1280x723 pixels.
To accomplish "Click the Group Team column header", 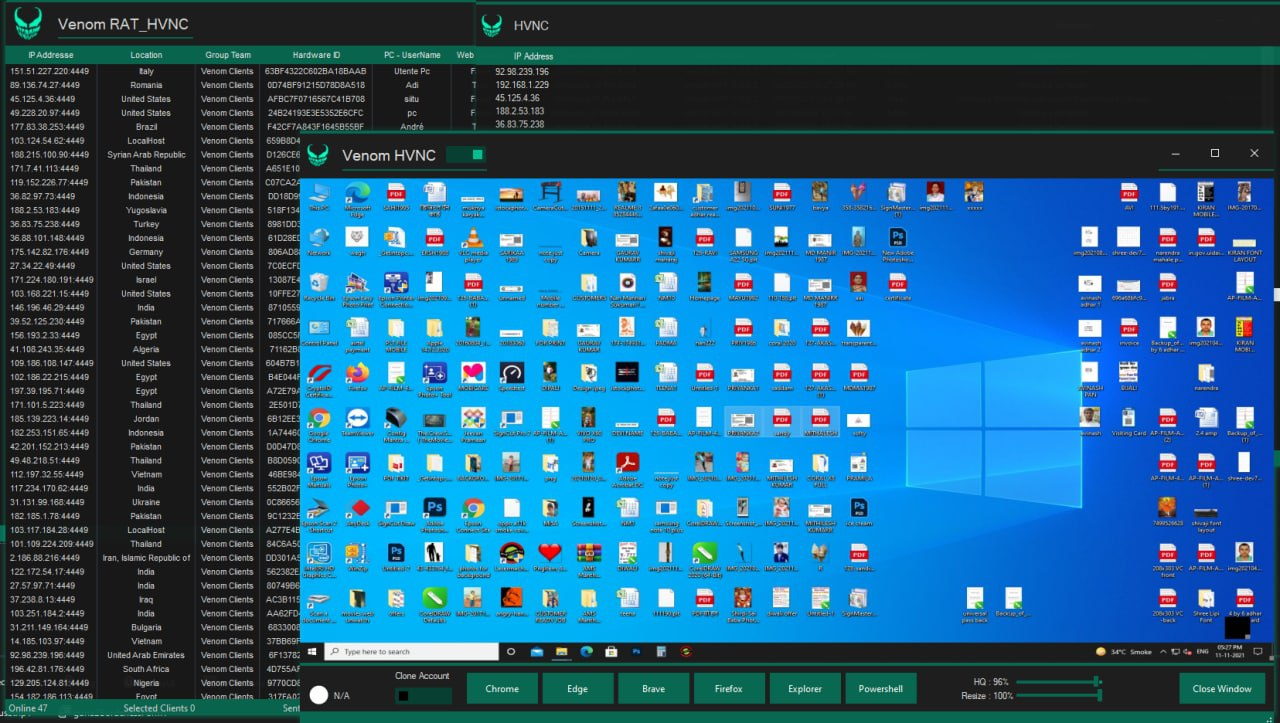I will coord(228,55).
